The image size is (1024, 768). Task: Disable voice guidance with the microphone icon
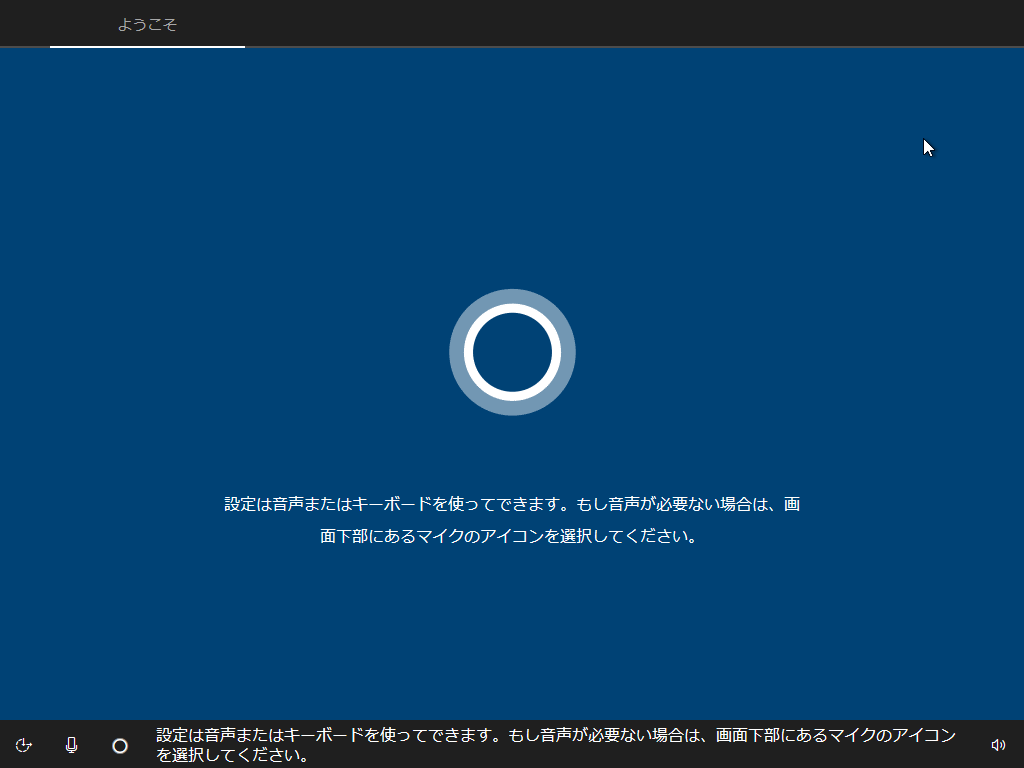(x=70, y=745)
